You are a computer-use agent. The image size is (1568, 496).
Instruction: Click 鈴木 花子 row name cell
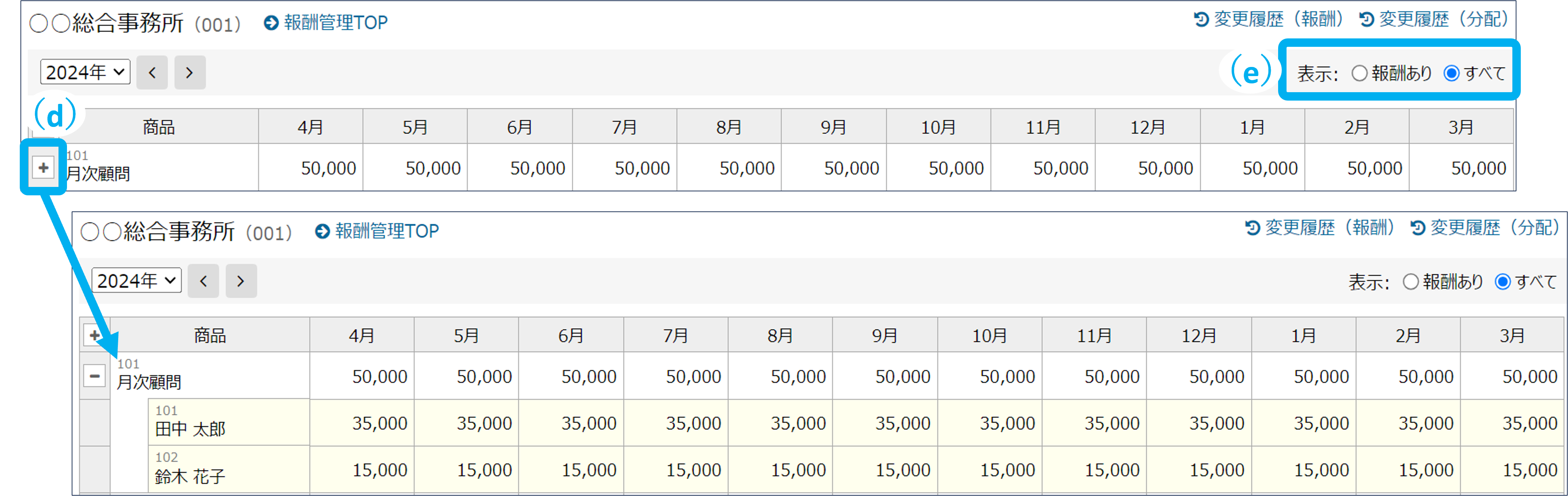[x=228, y=470]
